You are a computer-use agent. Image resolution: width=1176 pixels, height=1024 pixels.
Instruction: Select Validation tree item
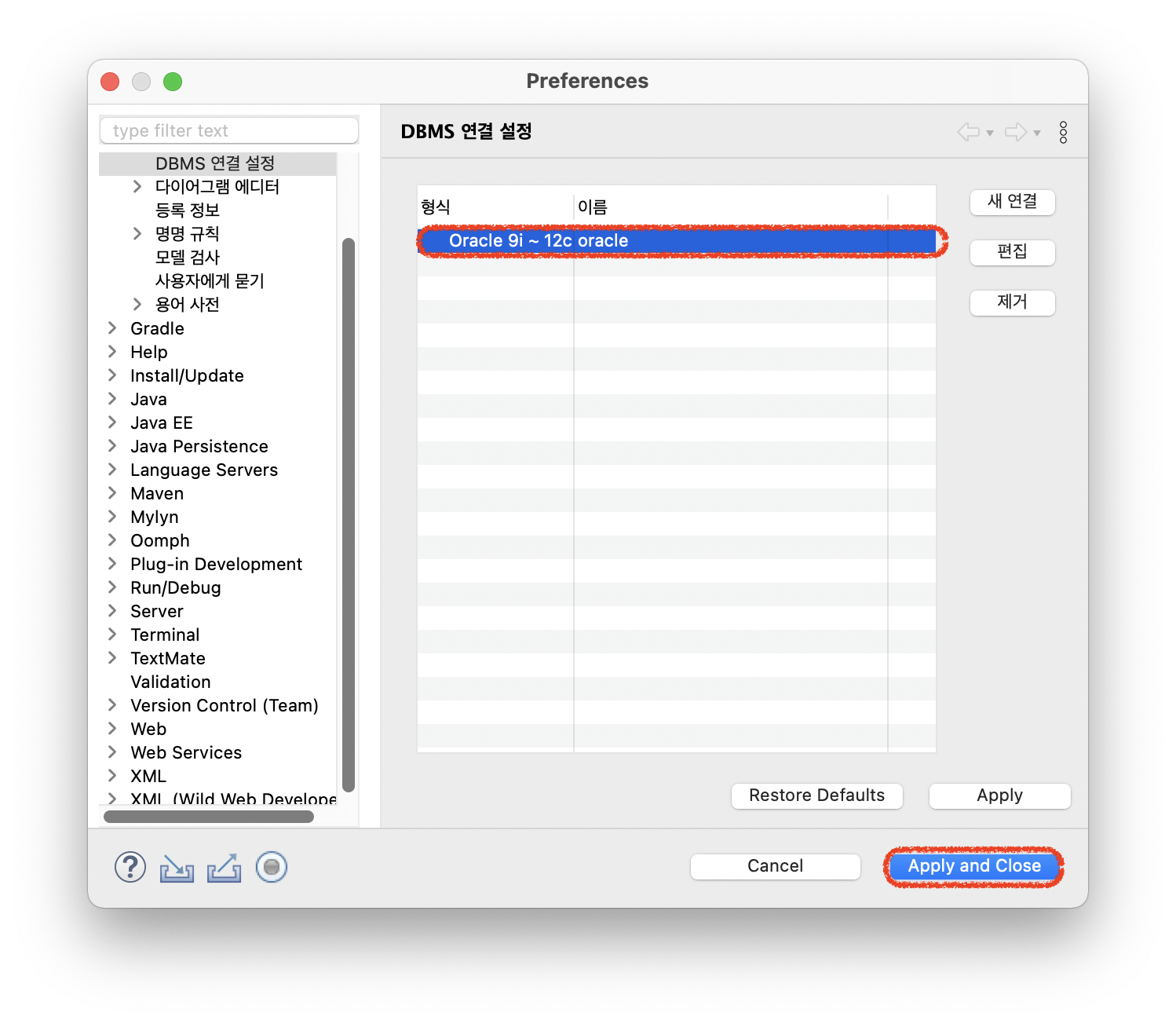tap(170, 682)
